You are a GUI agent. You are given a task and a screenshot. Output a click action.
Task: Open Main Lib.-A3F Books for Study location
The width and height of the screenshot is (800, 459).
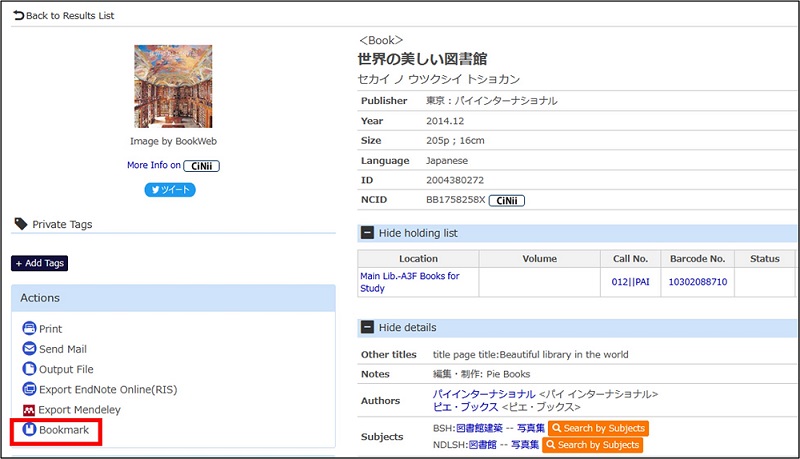tap(410, 282)
